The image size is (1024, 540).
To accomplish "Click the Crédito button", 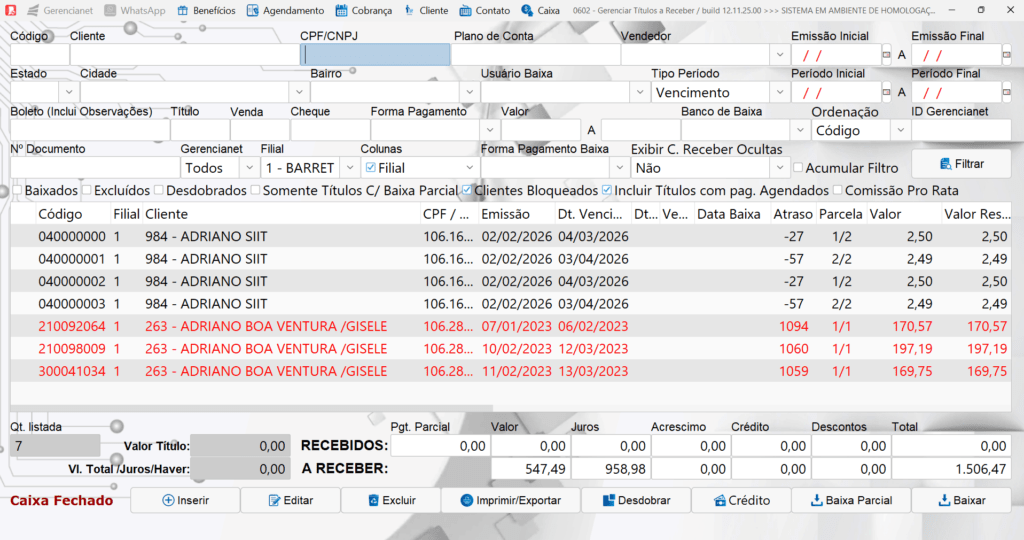I will coord(740,500).
